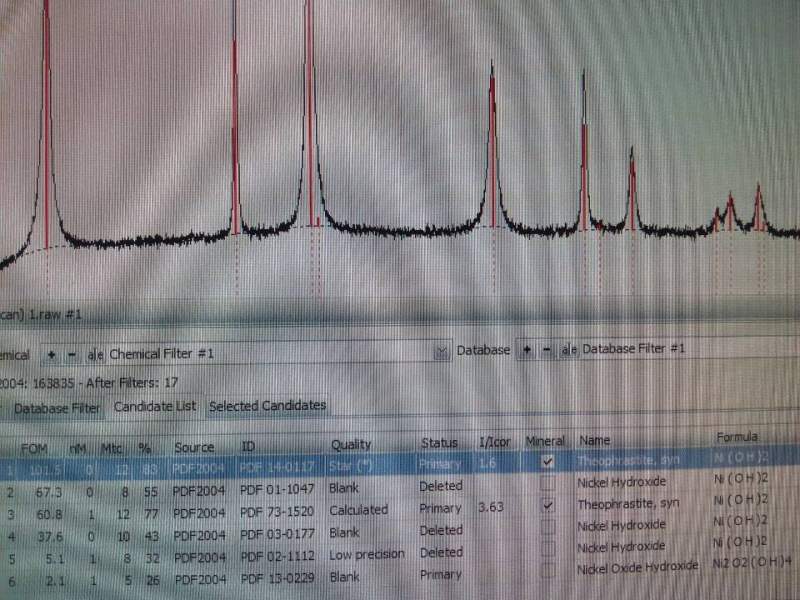
Task: Check Mineral box for PDF 03-0177 row
Action: pos(547,527)
